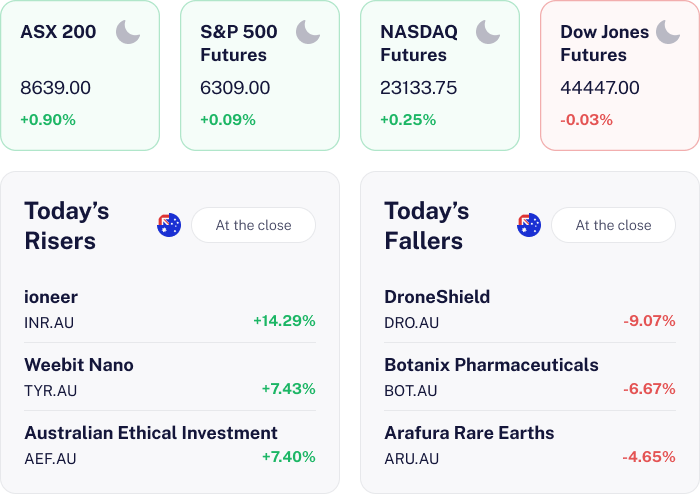This screenshot has height=494, width=700.
Task: Click the Australian flag in Today's Risers
Action: (x=169, y=225)
